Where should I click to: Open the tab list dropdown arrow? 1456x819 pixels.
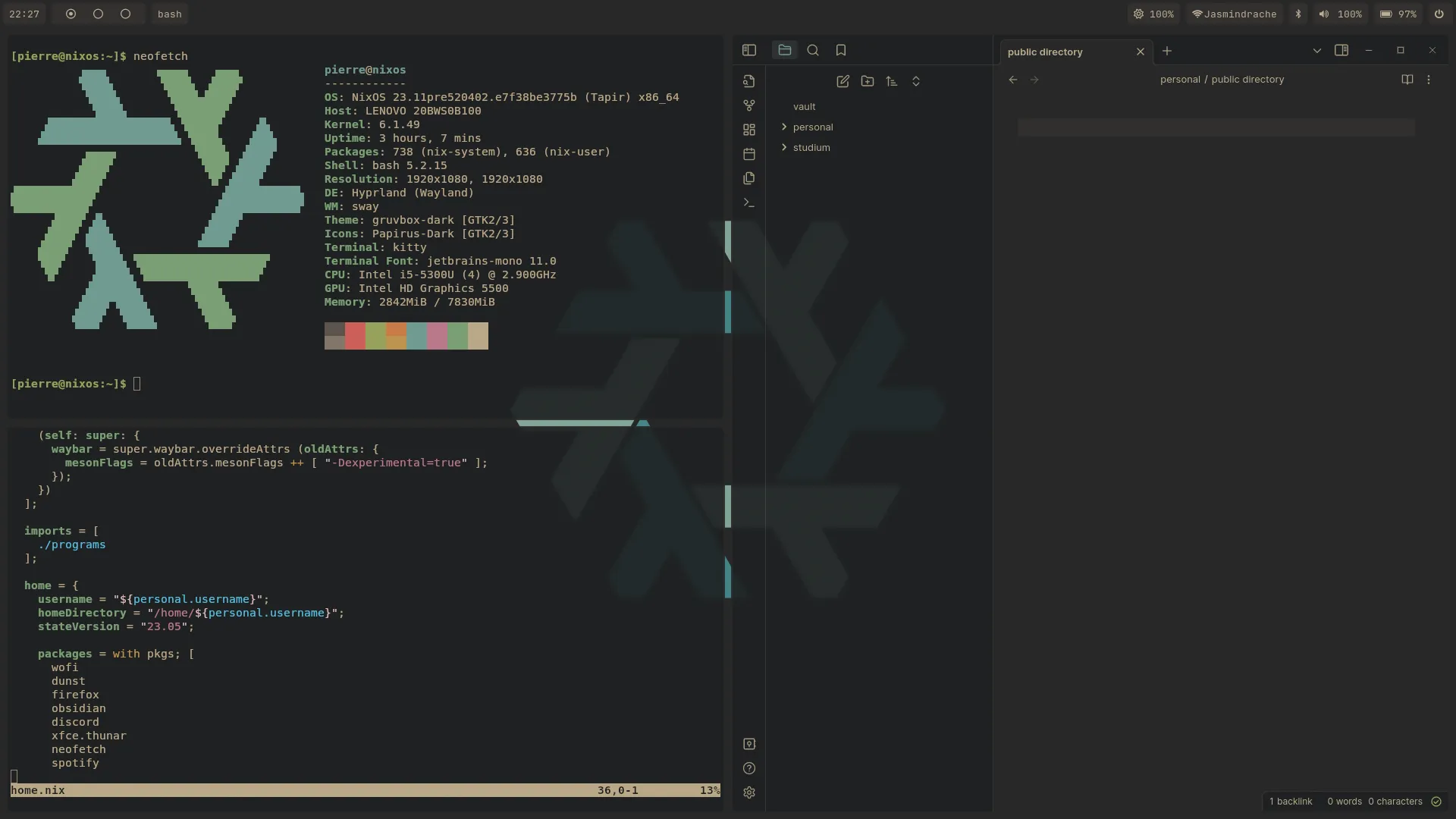pyautogui.click(x=1317, y=50)
